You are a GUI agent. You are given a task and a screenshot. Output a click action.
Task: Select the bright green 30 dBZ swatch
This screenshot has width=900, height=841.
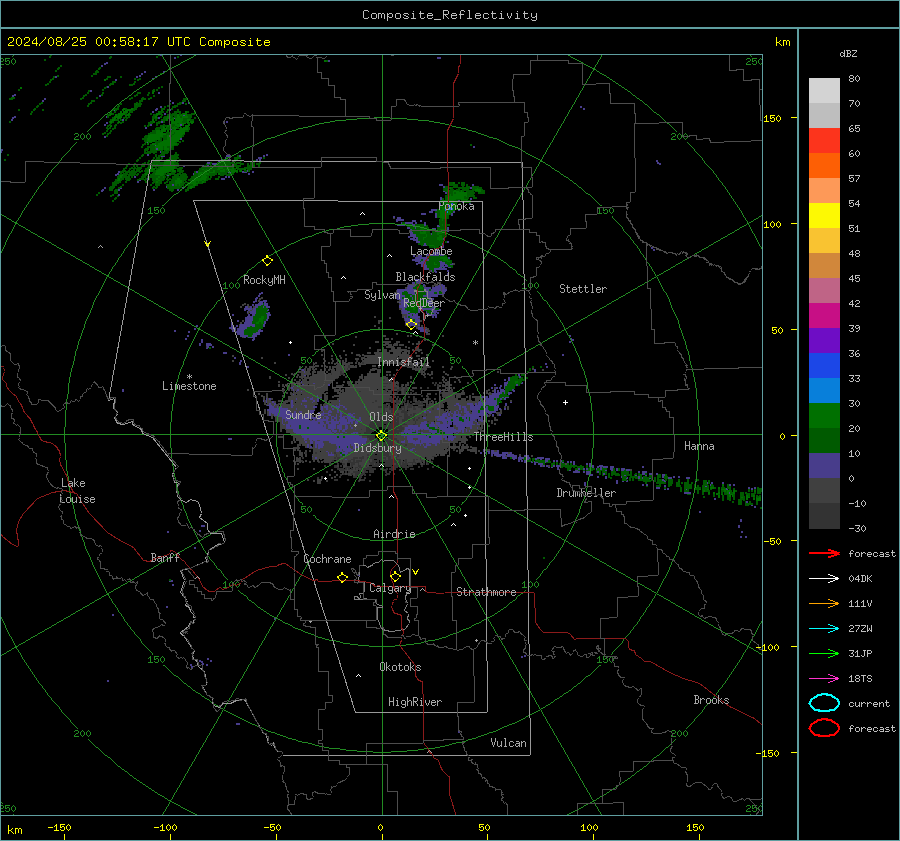(x=824, y=416)
